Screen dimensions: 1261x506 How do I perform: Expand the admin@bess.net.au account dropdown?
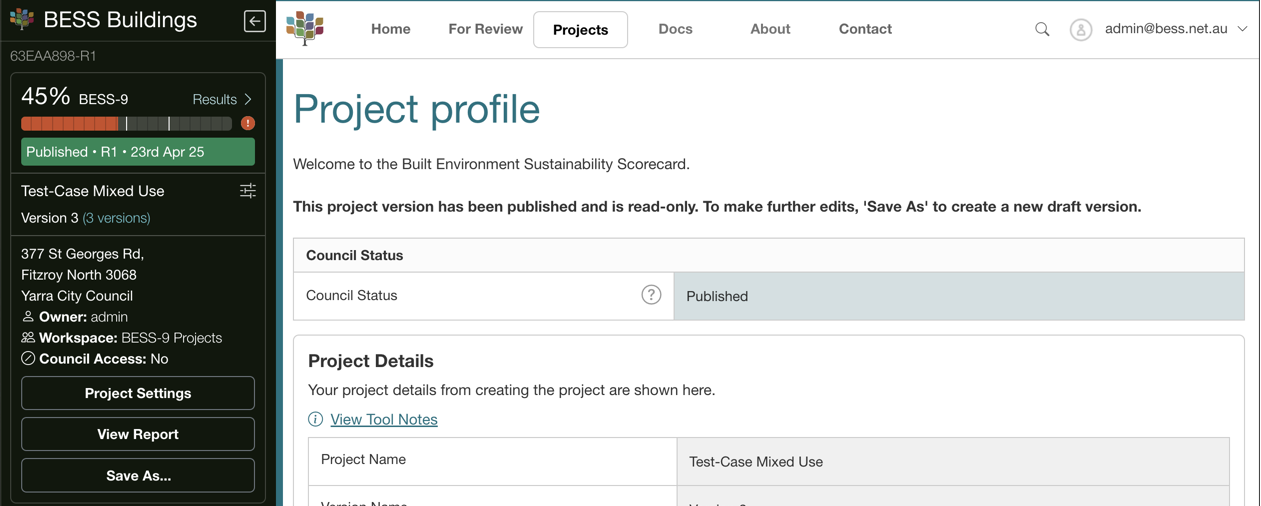pyautogui.click(x=1241, y=29)
